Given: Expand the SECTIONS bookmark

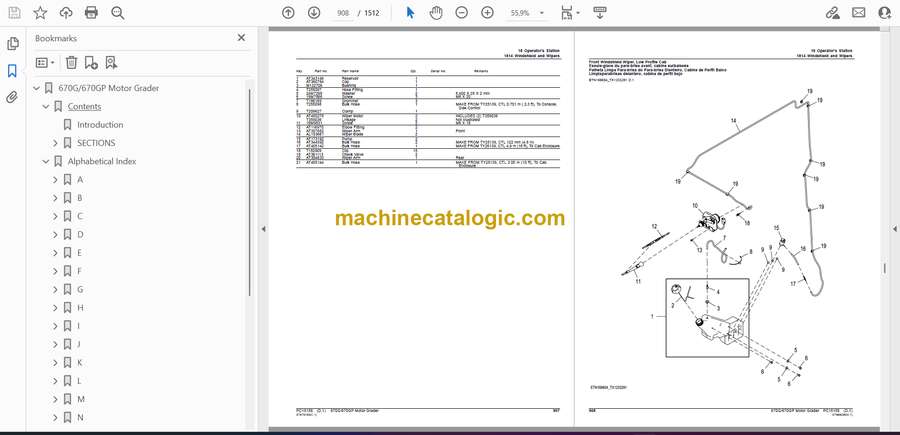Looking at the screenshot, I should (x=55, y=143).
